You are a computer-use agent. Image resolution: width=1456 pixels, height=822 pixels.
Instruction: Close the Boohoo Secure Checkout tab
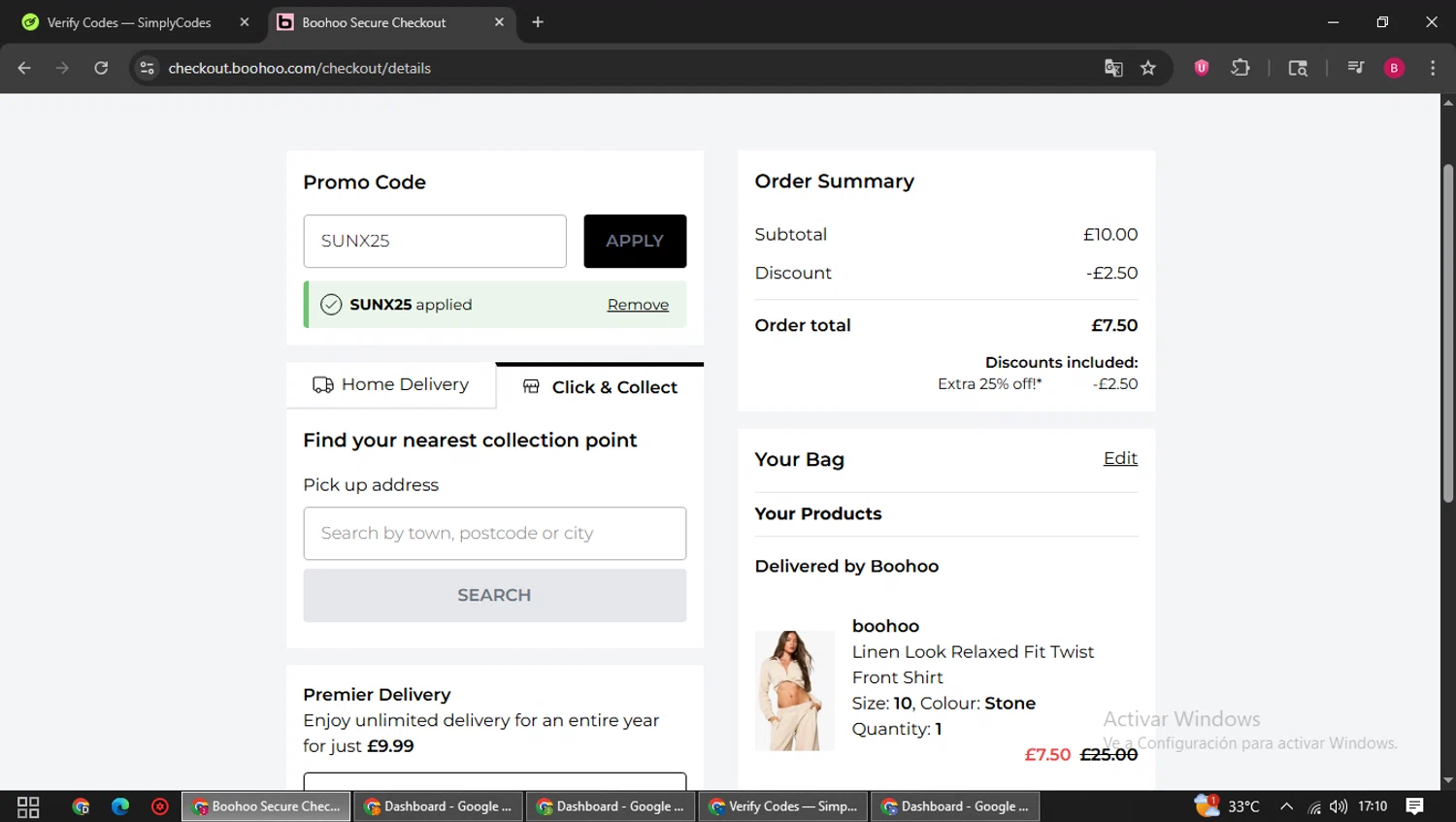(x=499, y=22)
